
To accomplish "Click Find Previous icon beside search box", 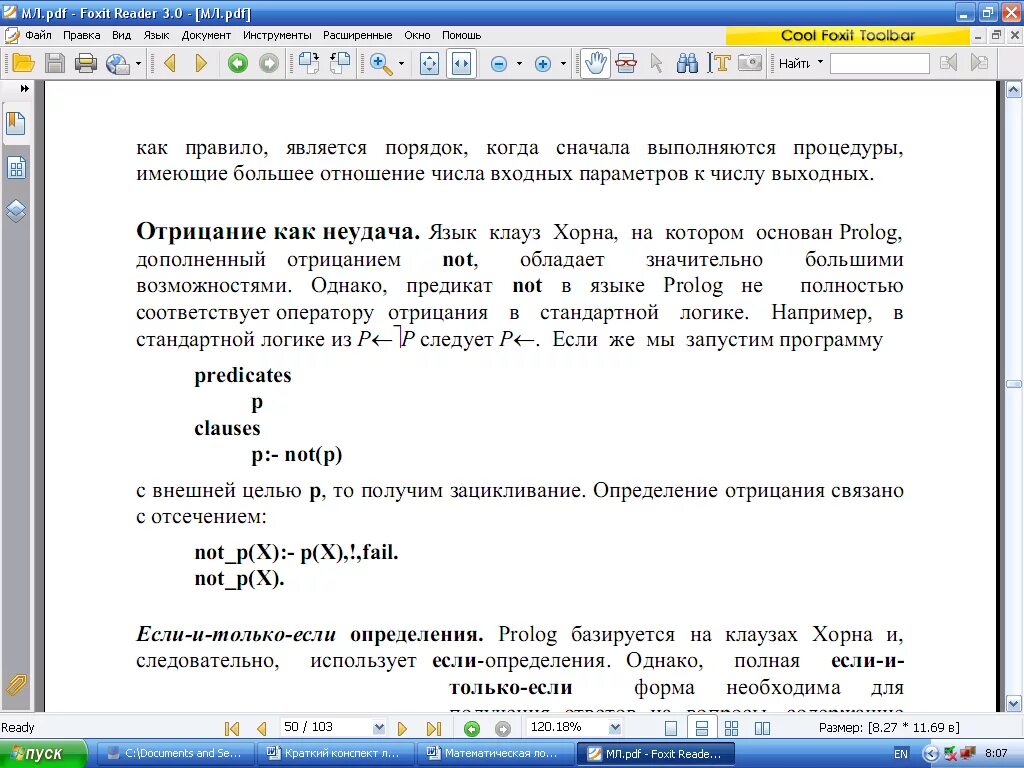I will pyautogui.click(x=948, y=63).
